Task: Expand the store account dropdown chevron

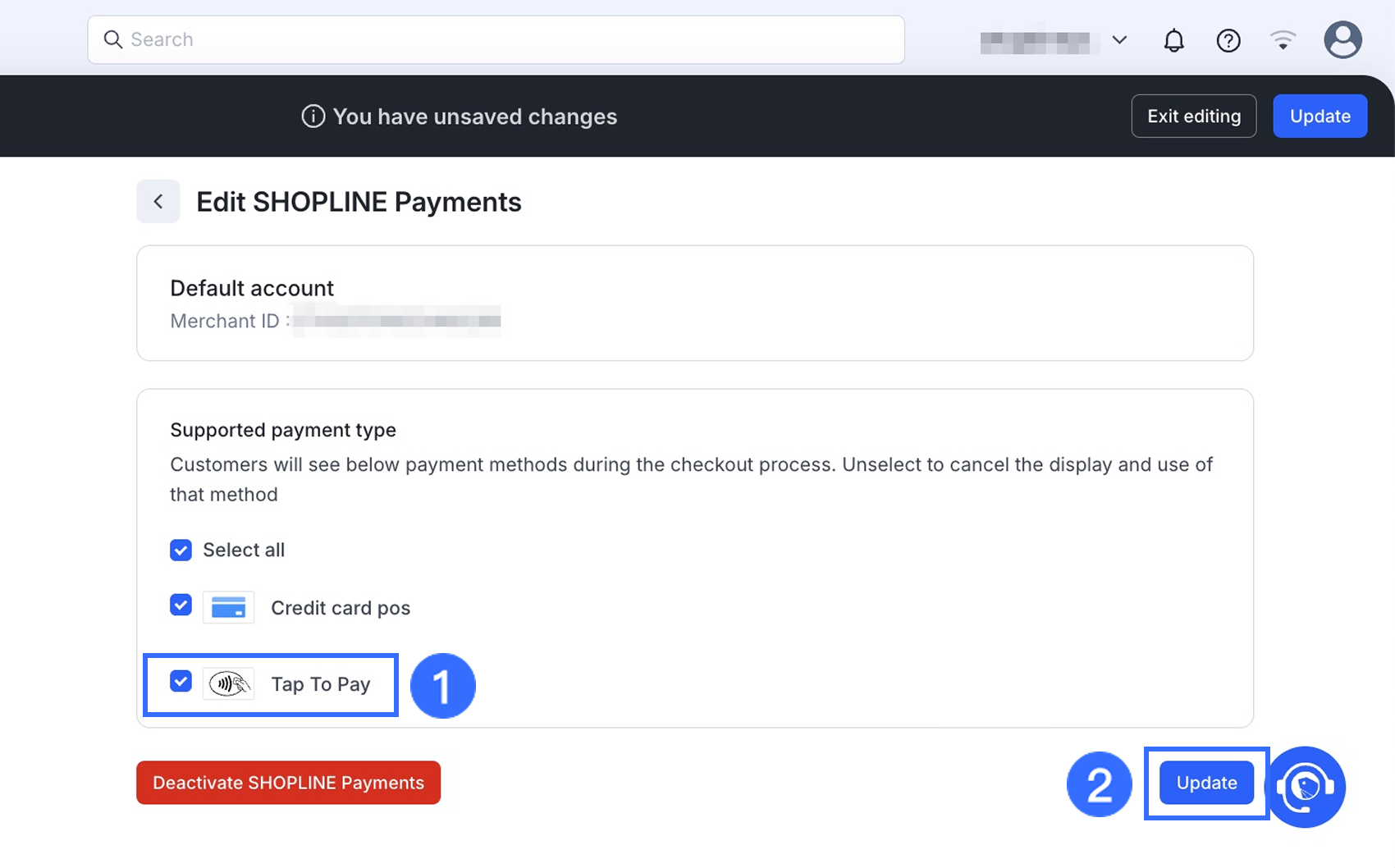Action: [x=1119, y=39]
